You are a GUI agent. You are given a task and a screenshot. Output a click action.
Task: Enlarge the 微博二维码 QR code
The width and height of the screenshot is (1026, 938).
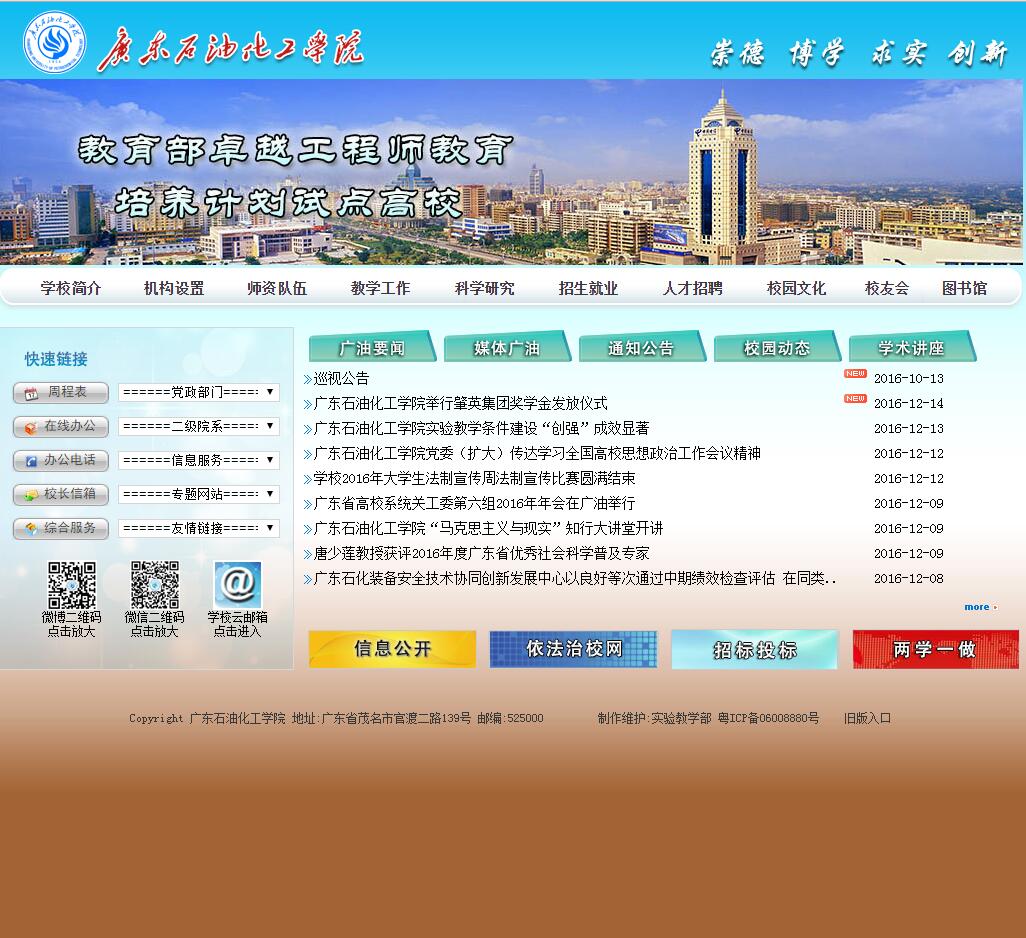[x=72, y=585]
